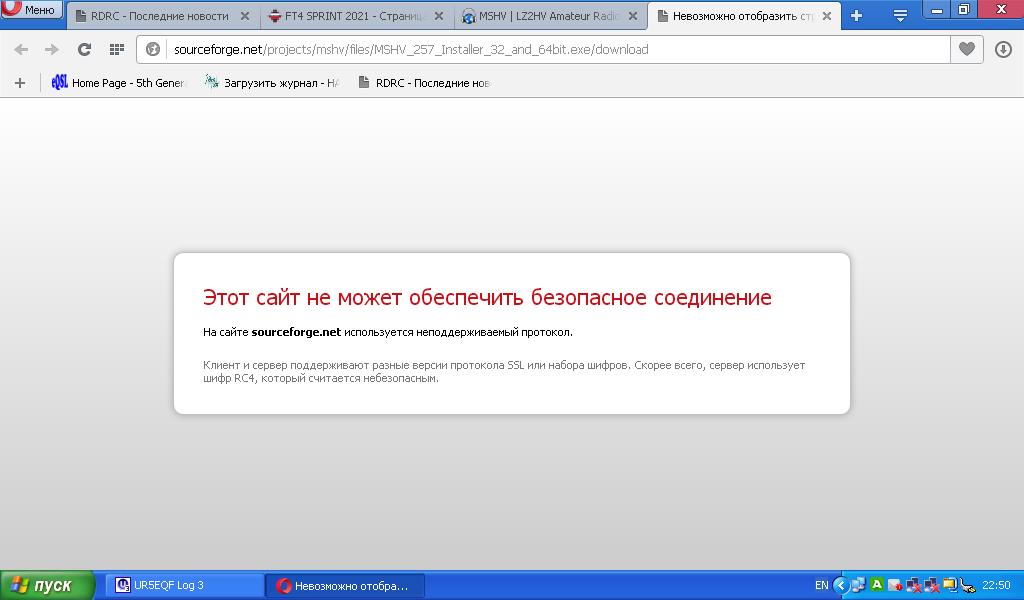This screenshot has width=1024, height=600.
Task: Open eQSL Home Page bookmark
Action: 118,83
